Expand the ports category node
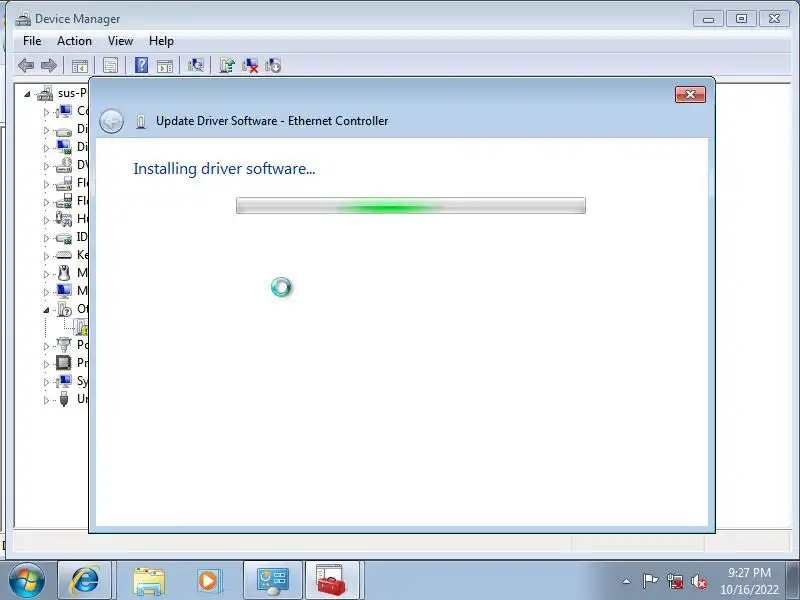Image resolution: width=800 pixels, height=600 pixels. coord(46,345)
